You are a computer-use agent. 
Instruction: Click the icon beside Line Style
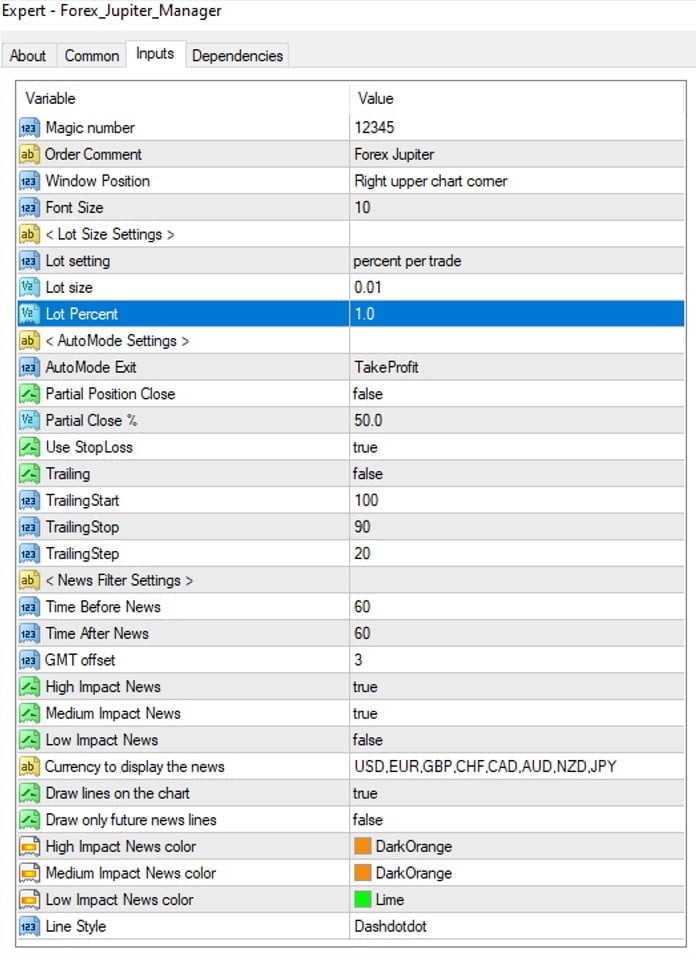point(28,927)
